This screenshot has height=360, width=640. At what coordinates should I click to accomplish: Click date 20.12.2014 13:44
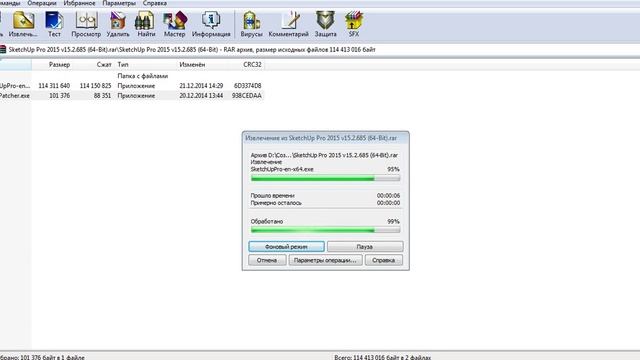pos(201,96)
